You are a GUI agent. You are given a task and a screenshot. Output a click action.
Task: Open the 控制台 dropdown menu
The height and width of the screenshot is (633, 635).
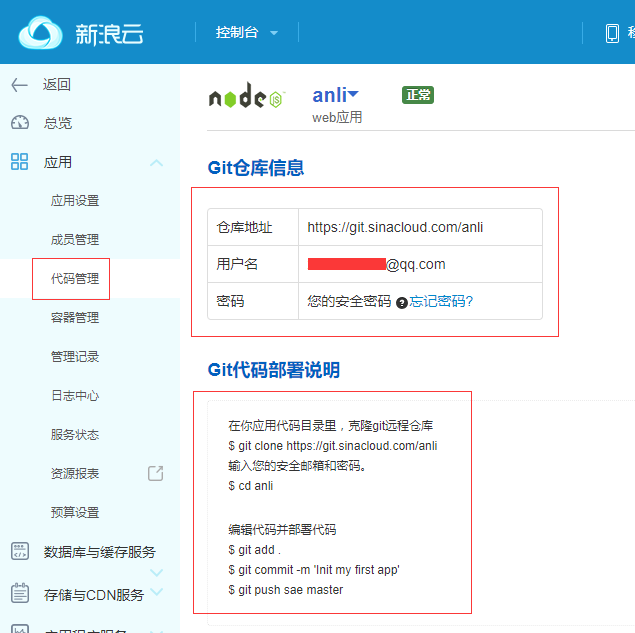(x=247, y=32)
